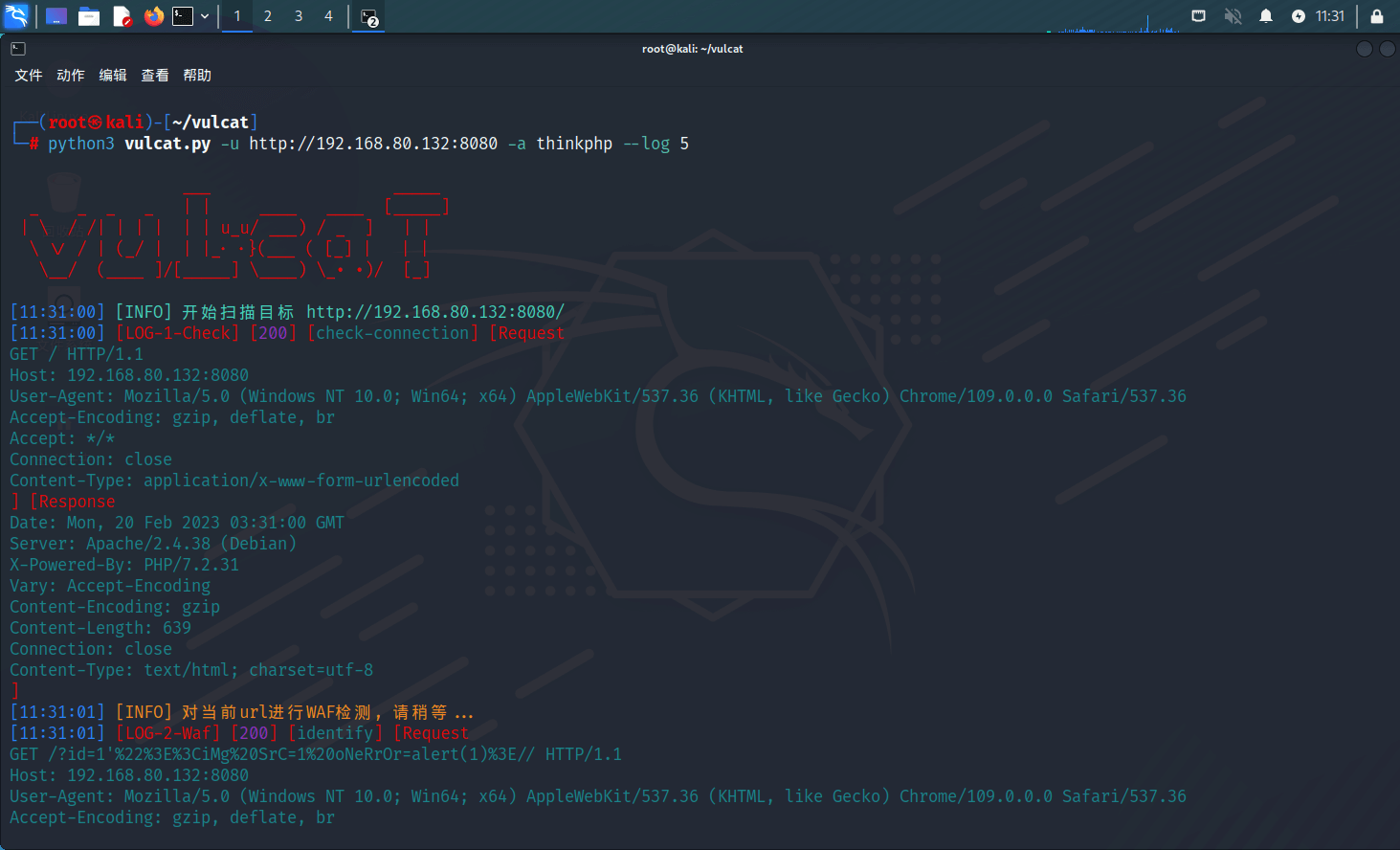The width and height of the screenshot is (1400, 850).
Task: Open the 帮助 menu
Action: point(197,76)
